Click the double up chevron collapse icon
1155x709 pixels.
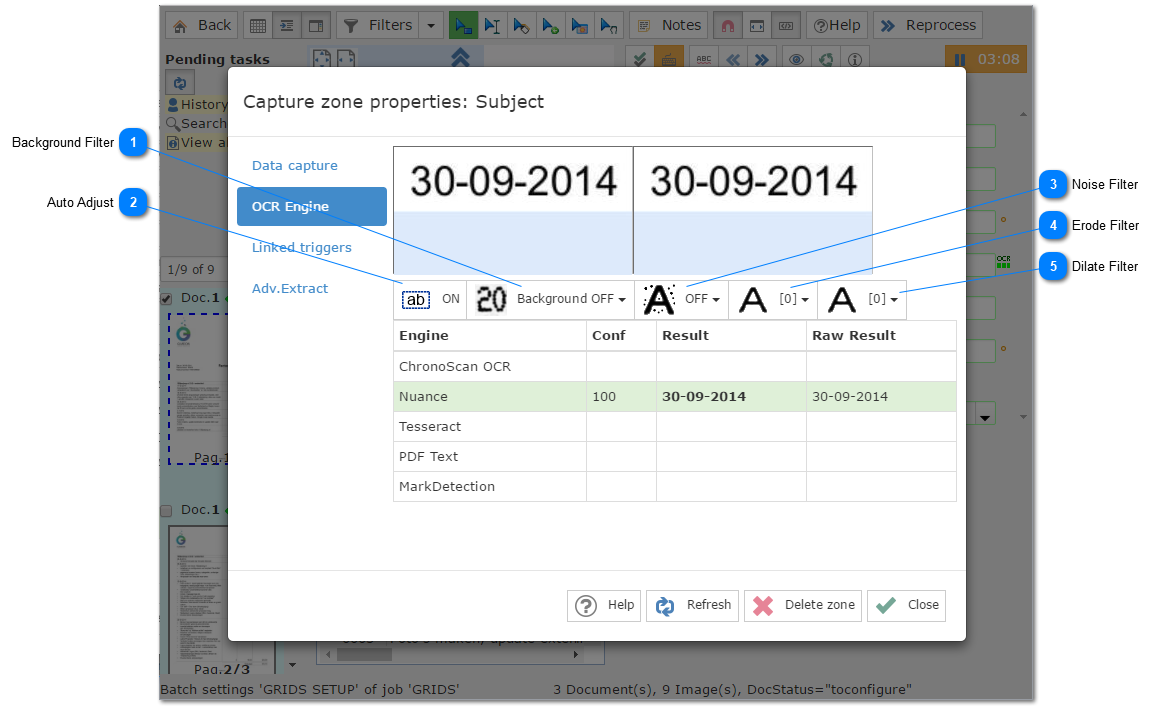[x=460, y=57]
